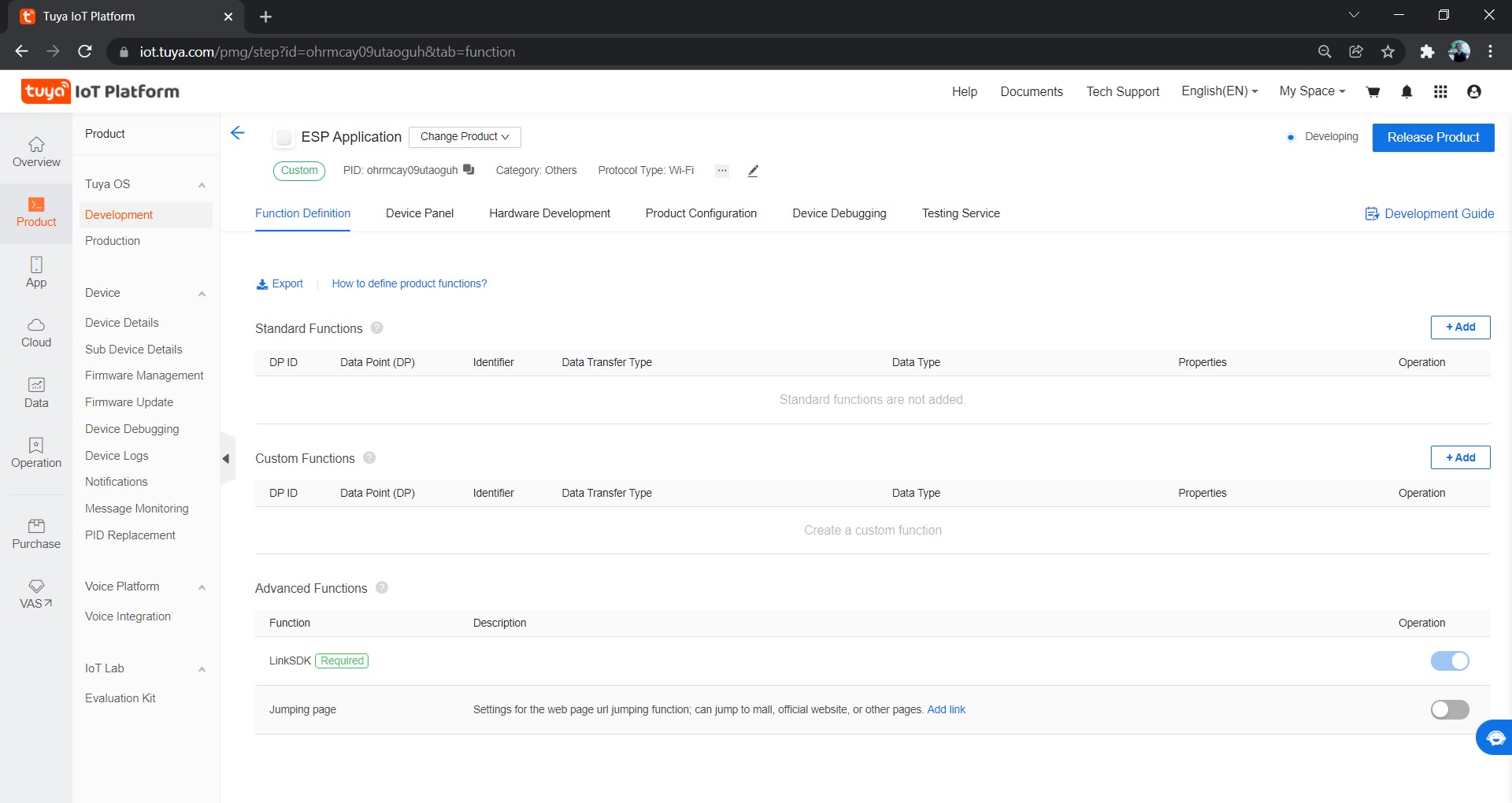1512x803 pixels.
Task: Open the Help page
Action: (964, 91)
